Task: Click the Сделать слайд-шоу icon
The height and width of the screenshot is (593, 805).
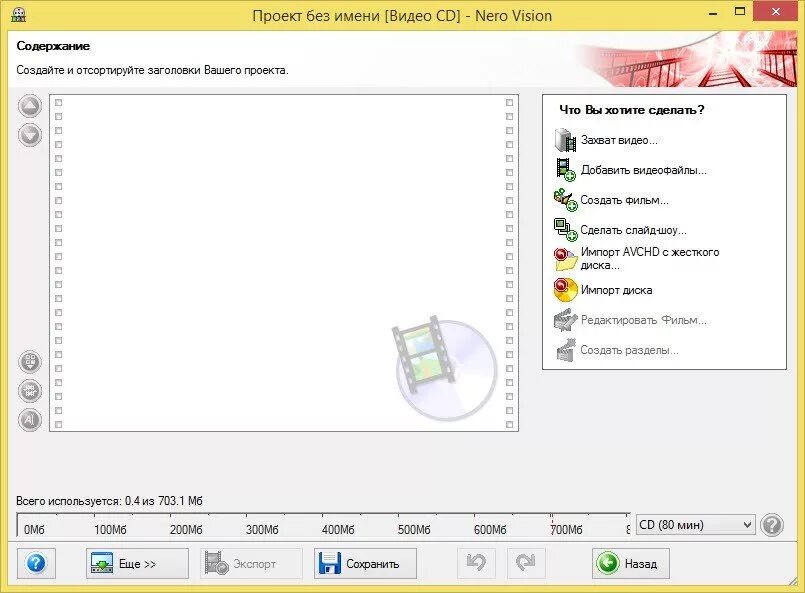Action: tap(565, 229)
